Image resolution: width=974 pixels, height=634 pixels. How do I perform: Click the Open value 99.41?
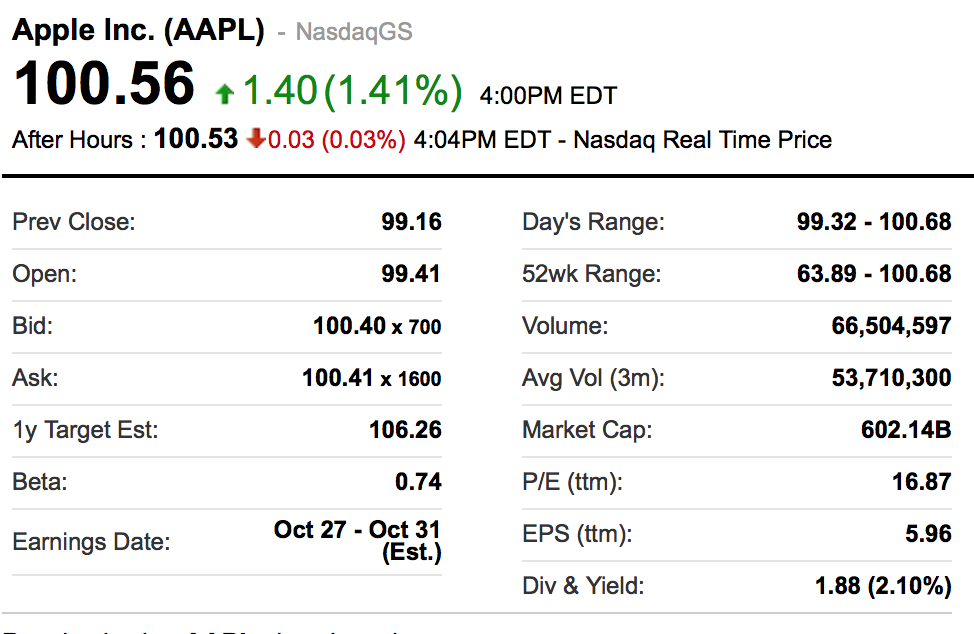(x=411, y=274)
